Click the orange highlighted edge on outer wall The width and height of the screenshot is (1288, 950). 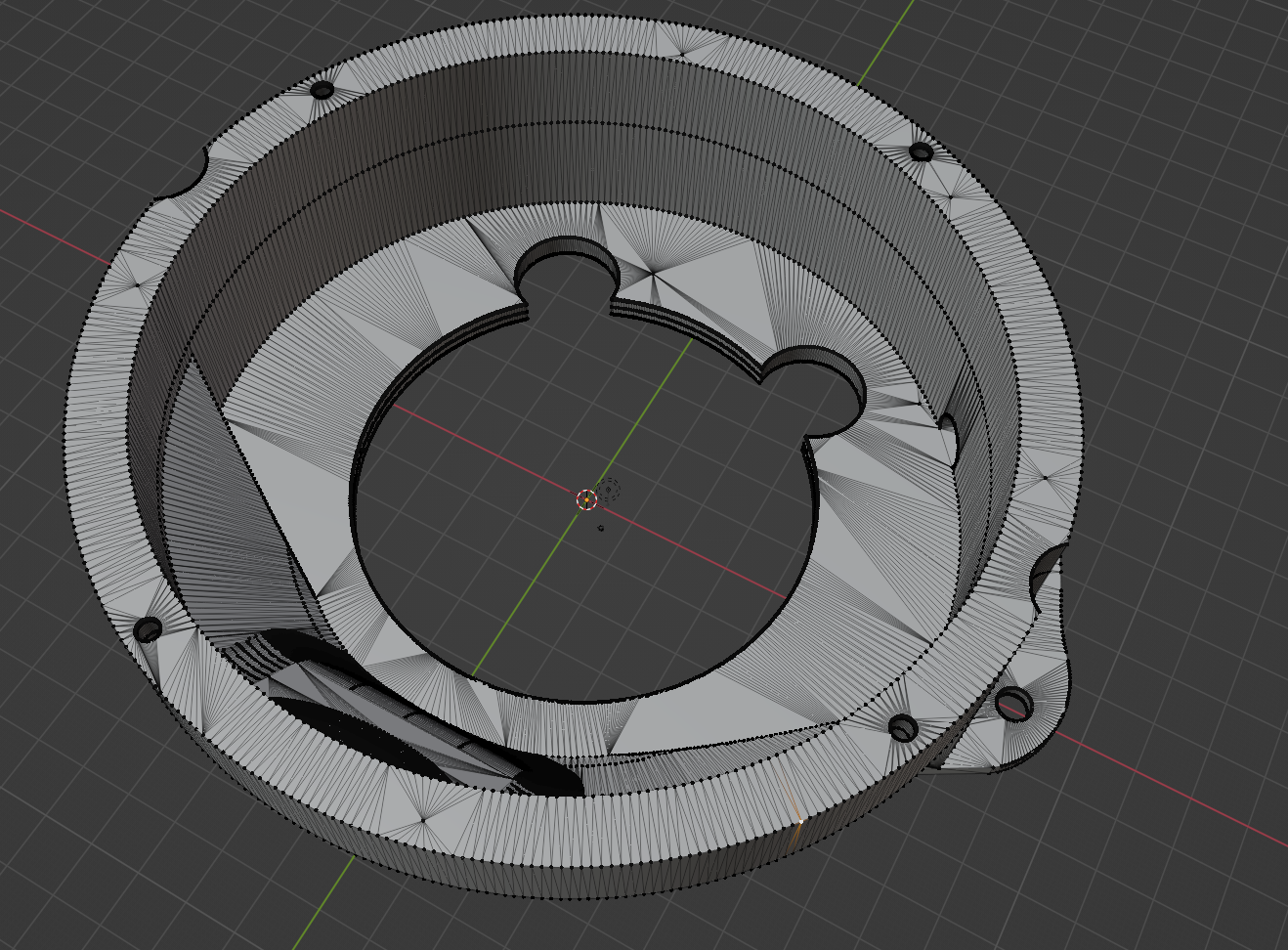click(794, 803)
